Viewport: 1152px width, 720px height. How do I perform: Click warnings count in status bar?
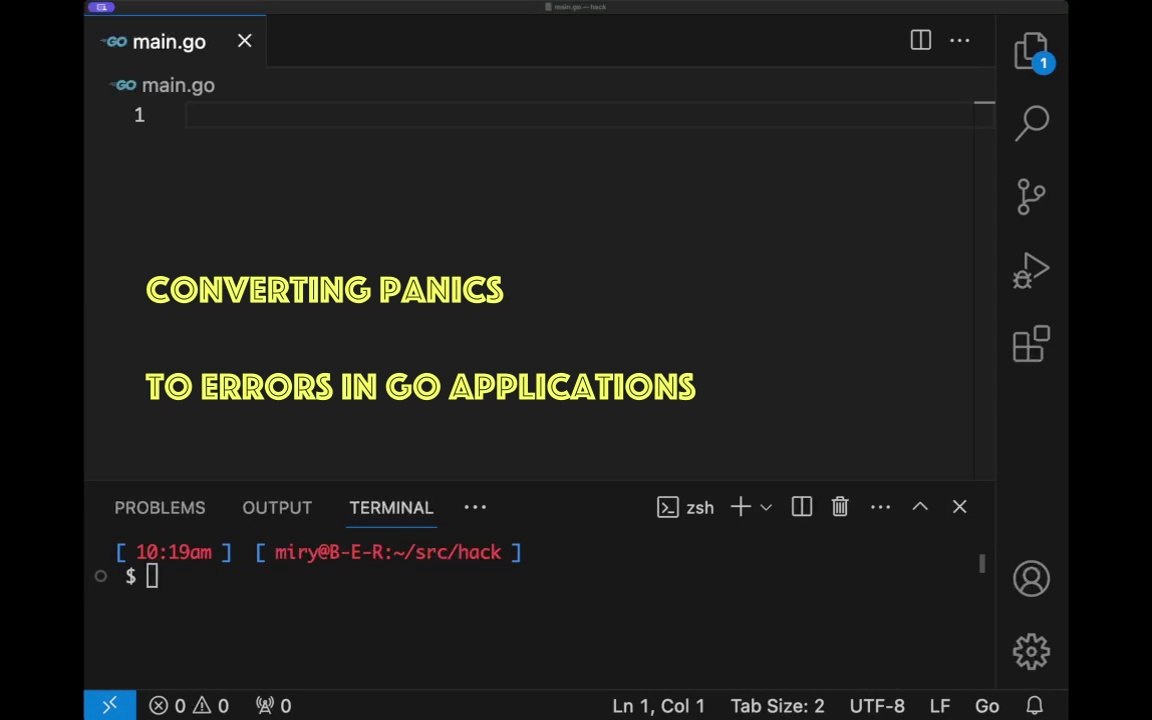tap(211, 706)
